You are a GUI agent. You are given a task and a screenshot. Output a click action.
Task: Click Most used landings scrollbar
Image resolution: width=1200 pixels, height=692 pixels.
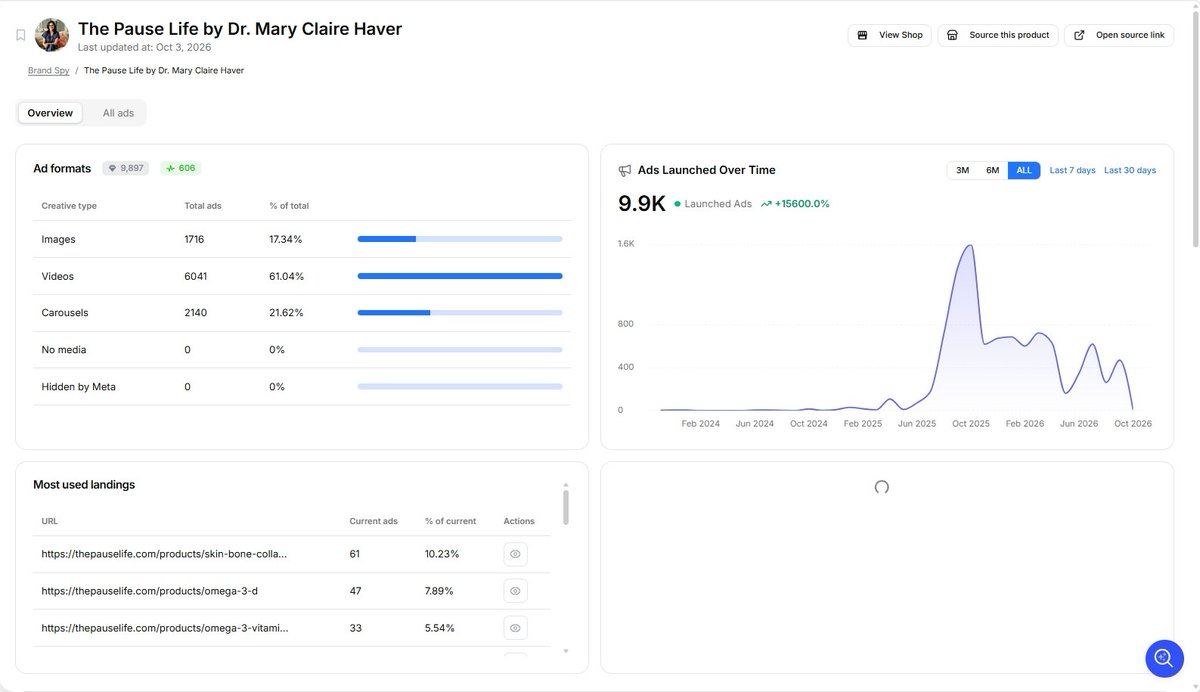pyautogui.click(x=566, y=507)
